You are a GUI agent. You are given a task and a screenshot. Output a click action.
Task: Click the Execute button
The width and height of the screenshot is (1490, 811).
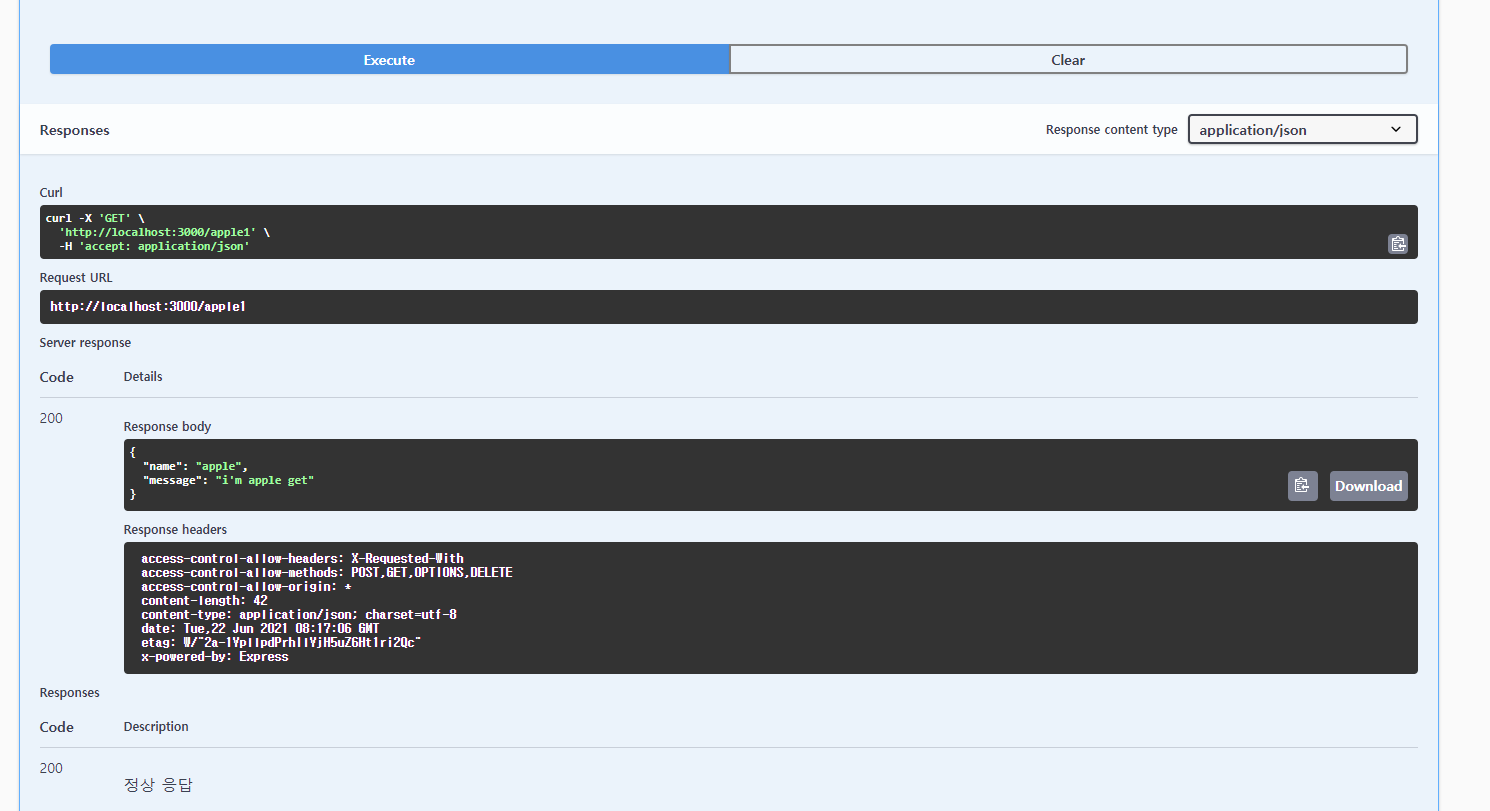[389, 60]
